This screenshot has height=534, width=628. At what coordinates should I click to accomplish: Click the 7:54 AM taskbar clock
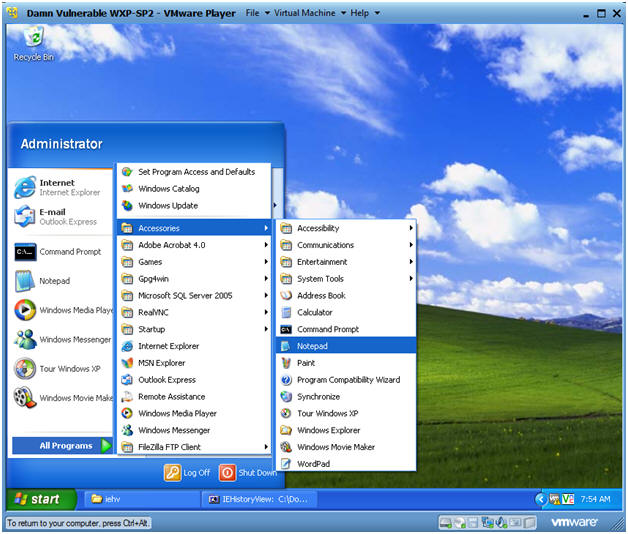595,499
